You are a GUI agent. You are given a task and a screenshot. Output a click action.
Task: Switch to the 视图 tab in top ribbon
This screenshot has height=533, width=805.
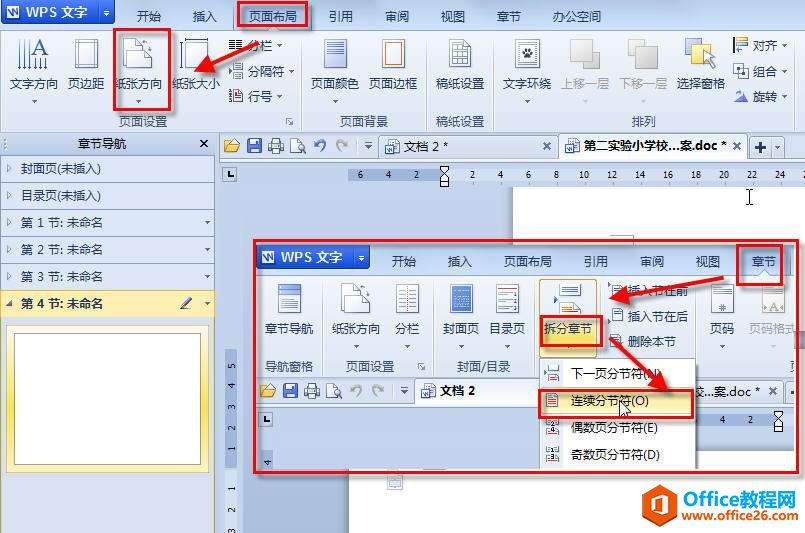452,16
